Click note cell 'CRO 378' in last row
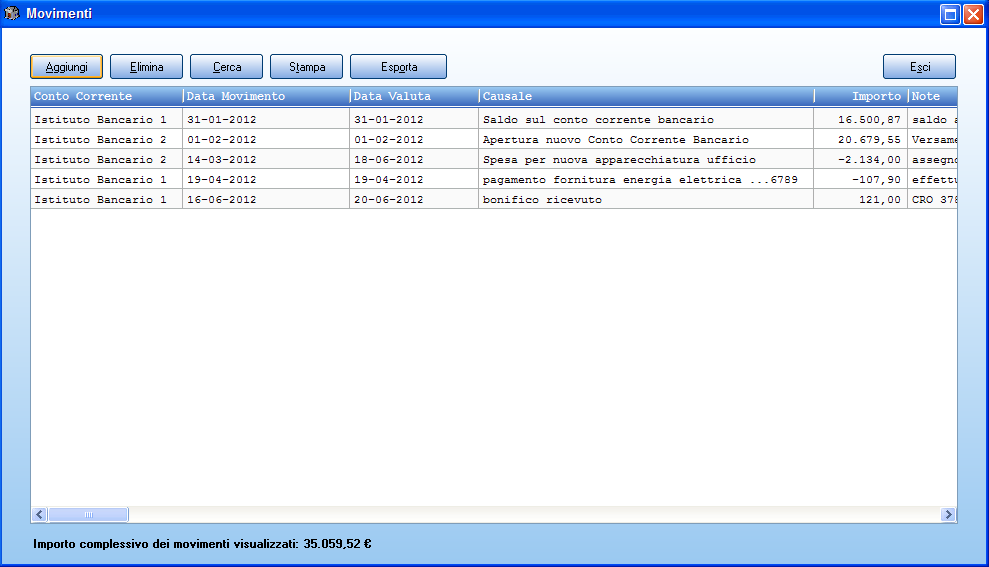This screenshot has width=989, height=567. (933, 199)
